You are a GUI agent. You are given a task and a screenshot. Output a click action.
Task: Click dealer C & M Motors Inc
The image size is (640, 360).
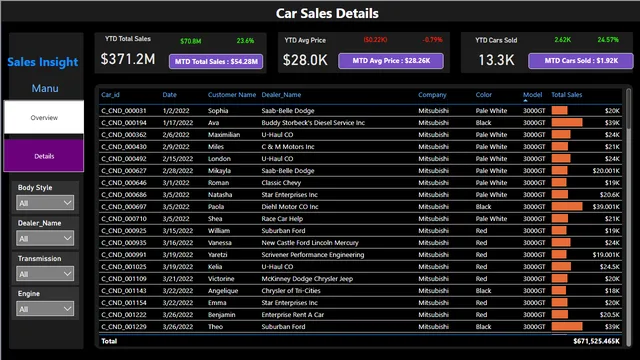click(288, 147)
